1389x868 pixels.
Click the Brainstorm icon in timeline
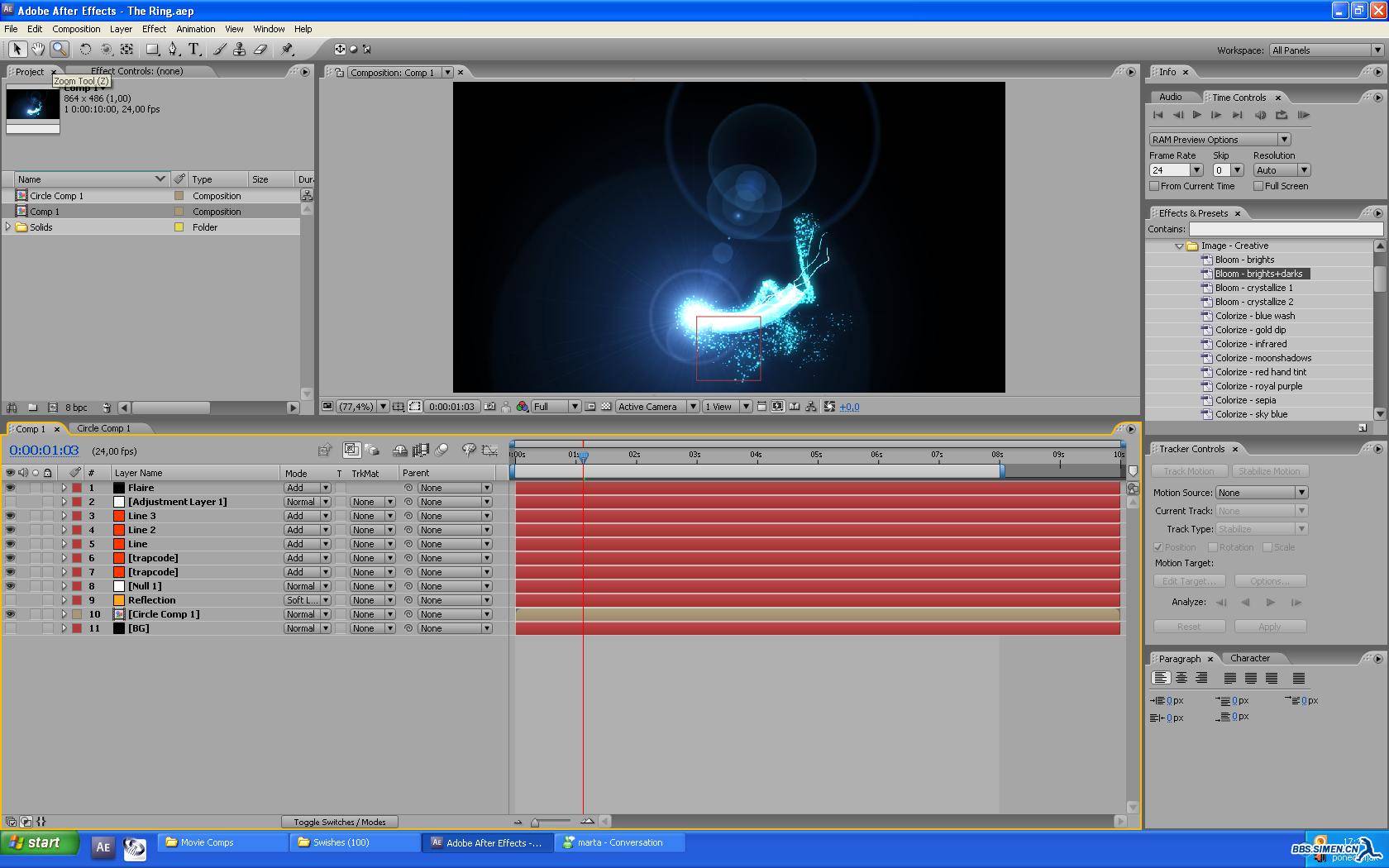(469, 451)
